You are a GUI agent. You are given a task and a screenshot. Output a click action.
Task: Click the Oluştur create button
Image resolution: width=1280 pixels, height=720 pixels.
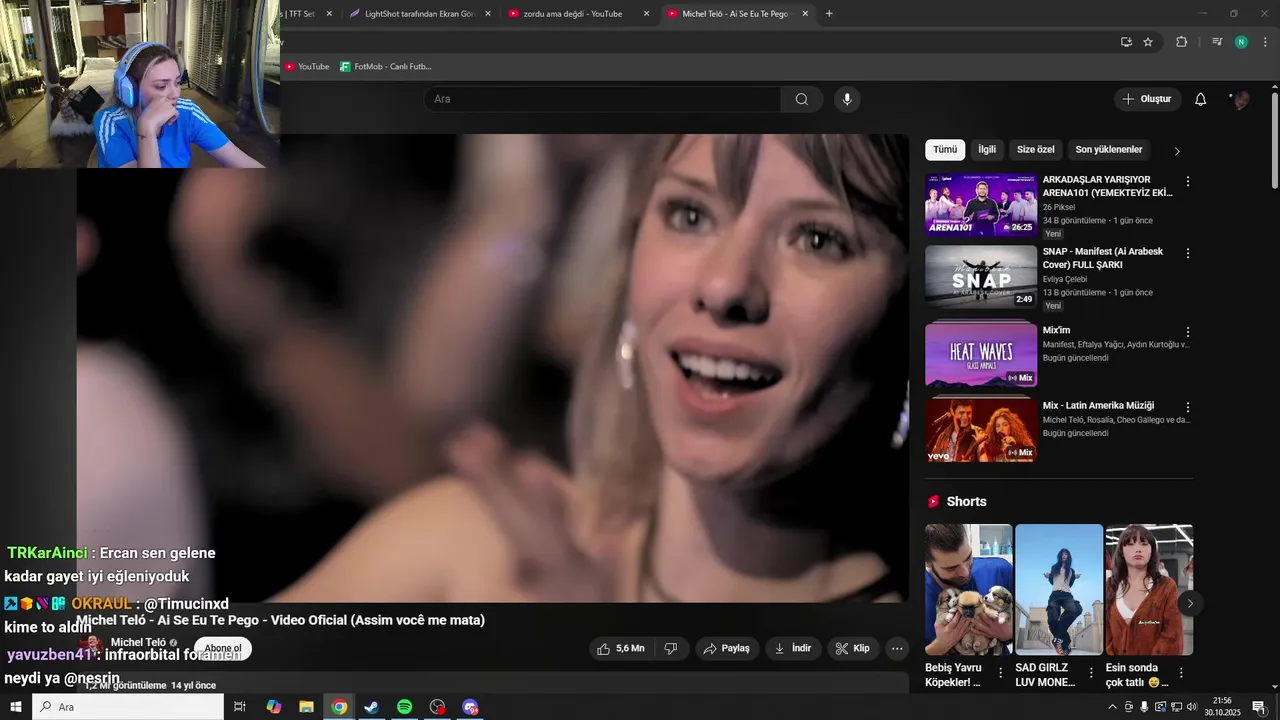coord(1147,99)
